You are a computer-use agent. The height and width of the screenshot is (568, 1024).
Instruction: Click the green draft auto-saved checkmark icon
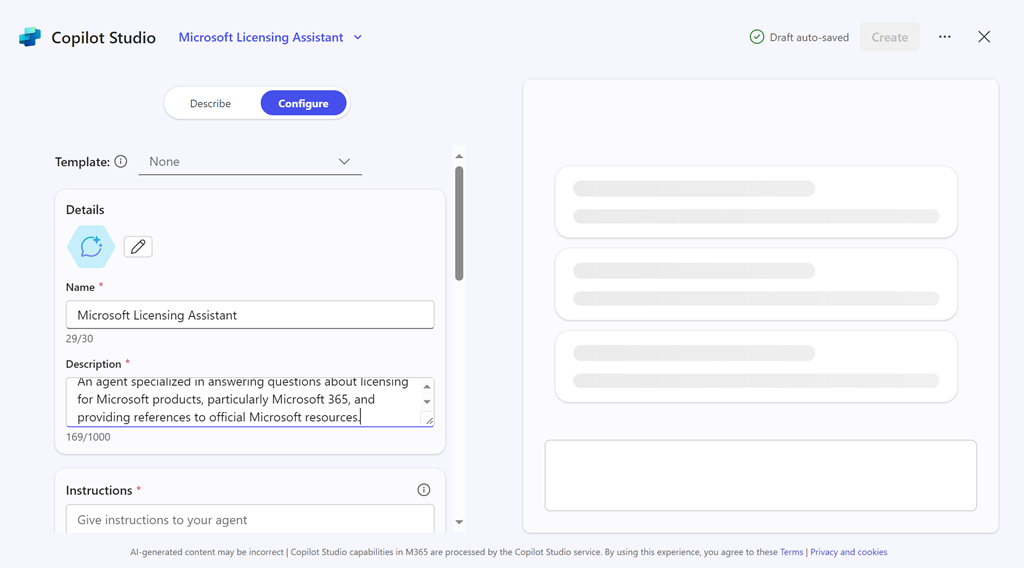coord(757,37)
